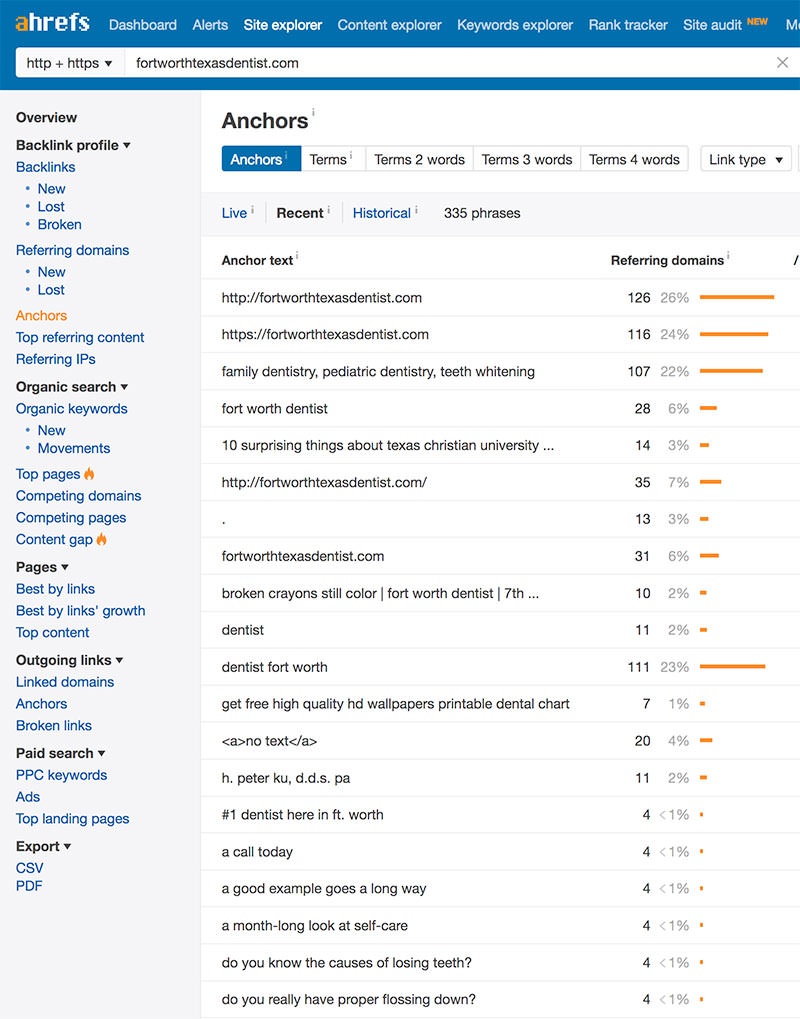
Task: Open Ads under Paid search
Action: 28,797
